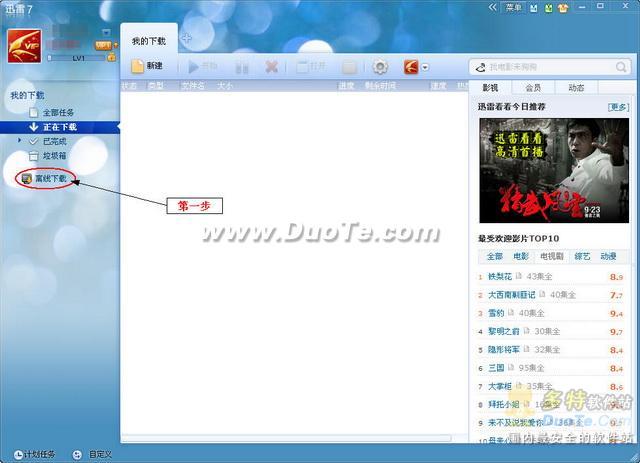Open the 我的下载 tab at top

pos(149,41)
